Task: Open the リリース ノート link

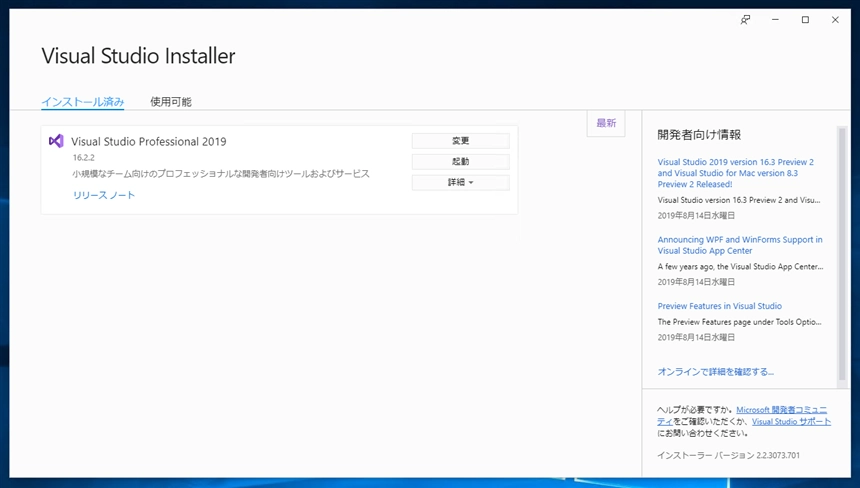Action: pyautogui.click(x=104, y=195)
